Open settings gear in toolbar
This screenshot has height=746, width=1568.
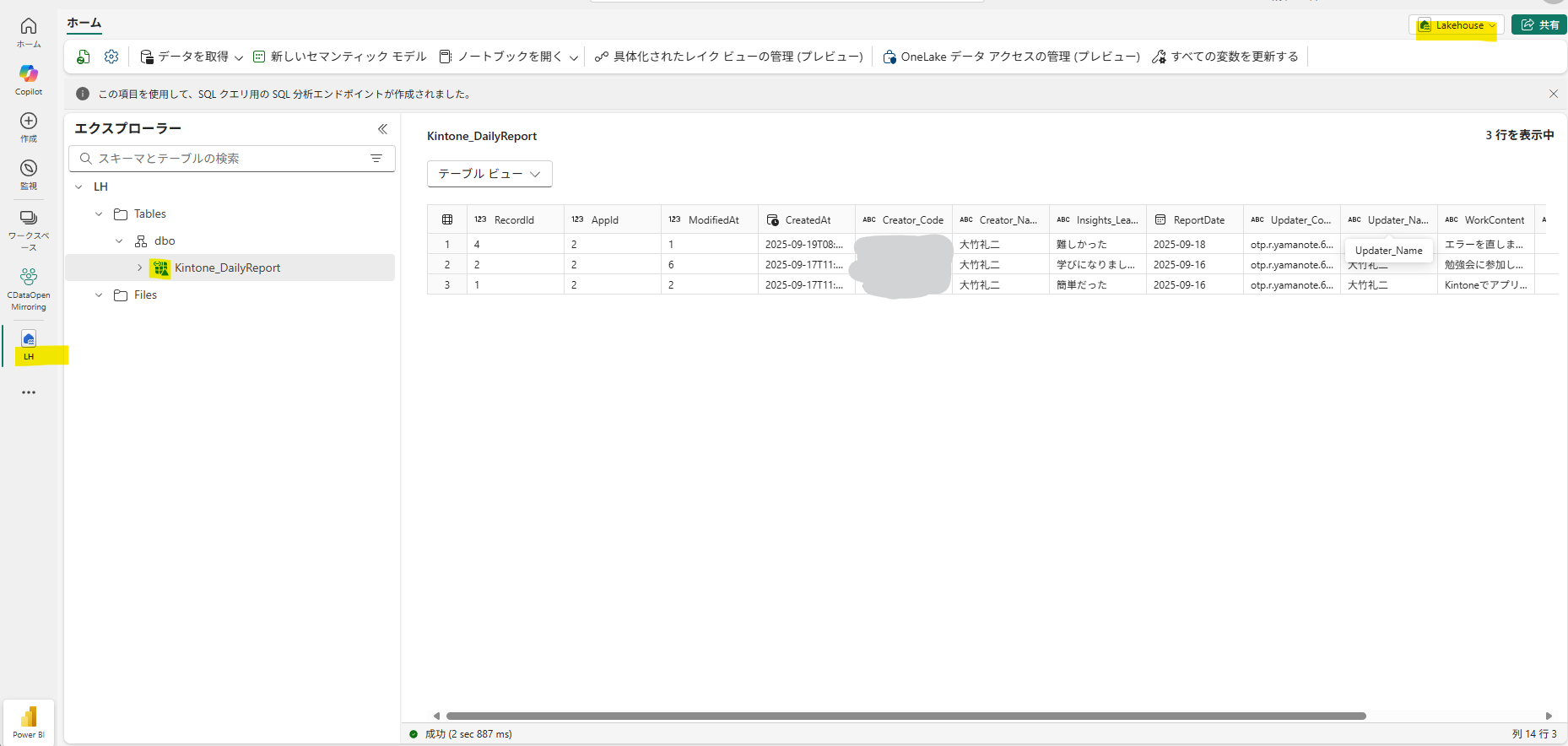pos(111,57)
